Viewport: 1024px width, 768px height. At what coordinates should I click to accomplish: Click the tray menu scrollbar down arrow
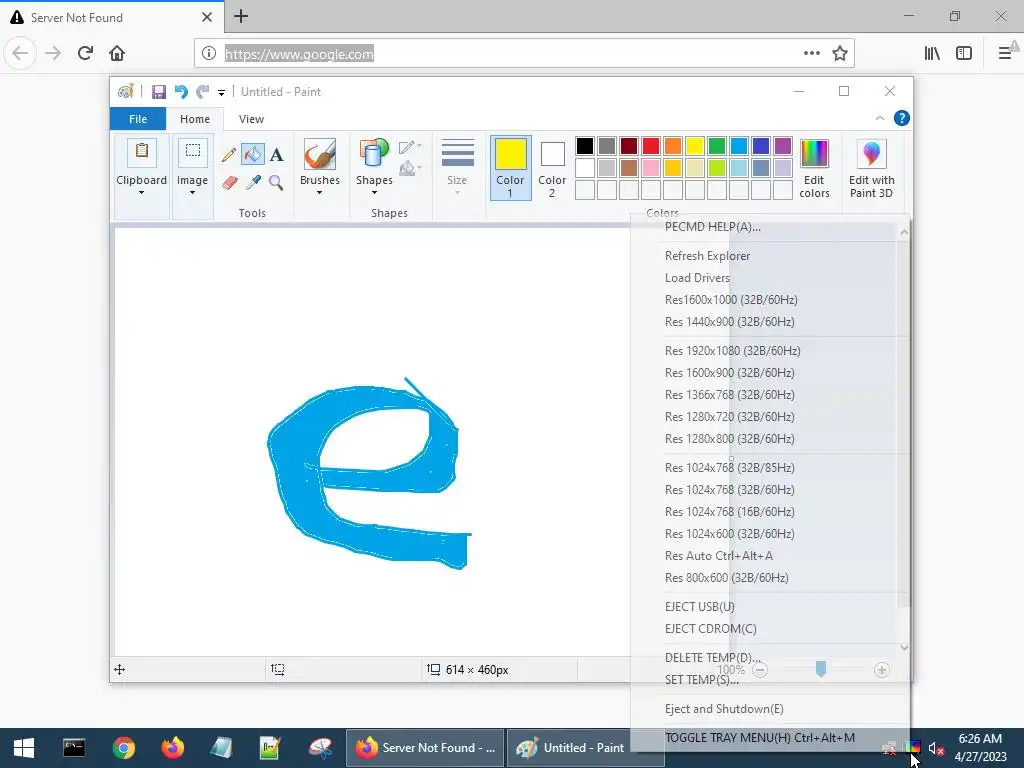904,647
